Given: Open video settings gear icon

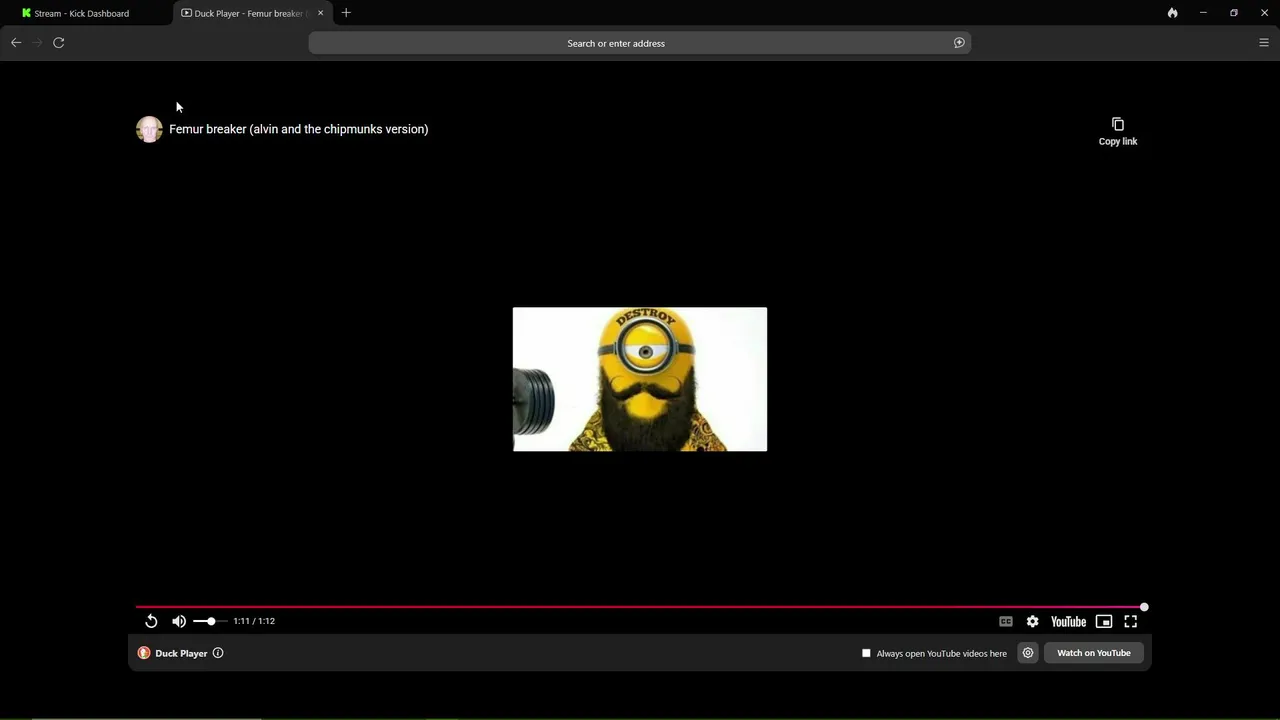Looking at the screenshot, I should click(x=1032, y=621).
